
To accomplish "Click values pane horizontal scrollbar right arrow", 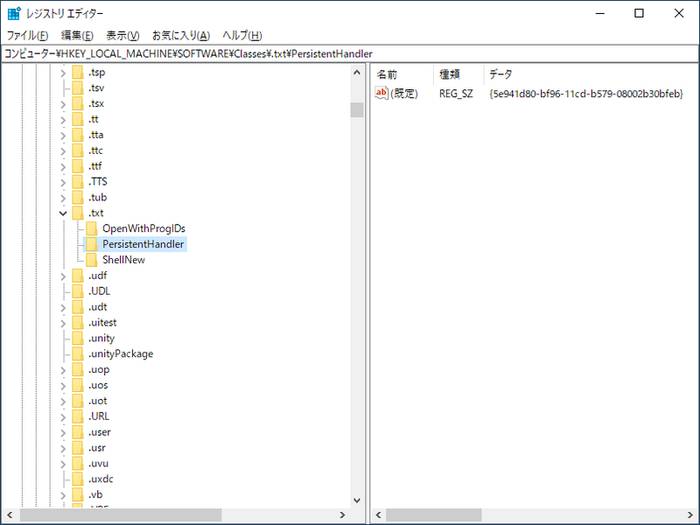I will click(691, 515).
